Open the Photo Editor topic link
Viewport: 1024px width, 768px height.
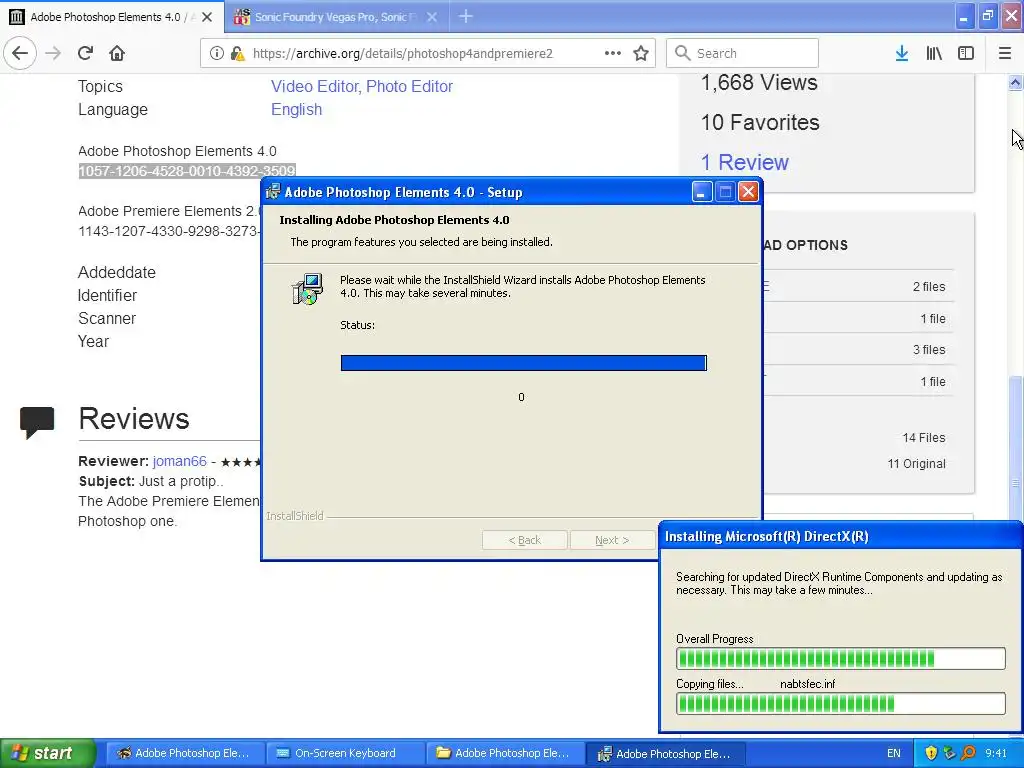point(409,86)
